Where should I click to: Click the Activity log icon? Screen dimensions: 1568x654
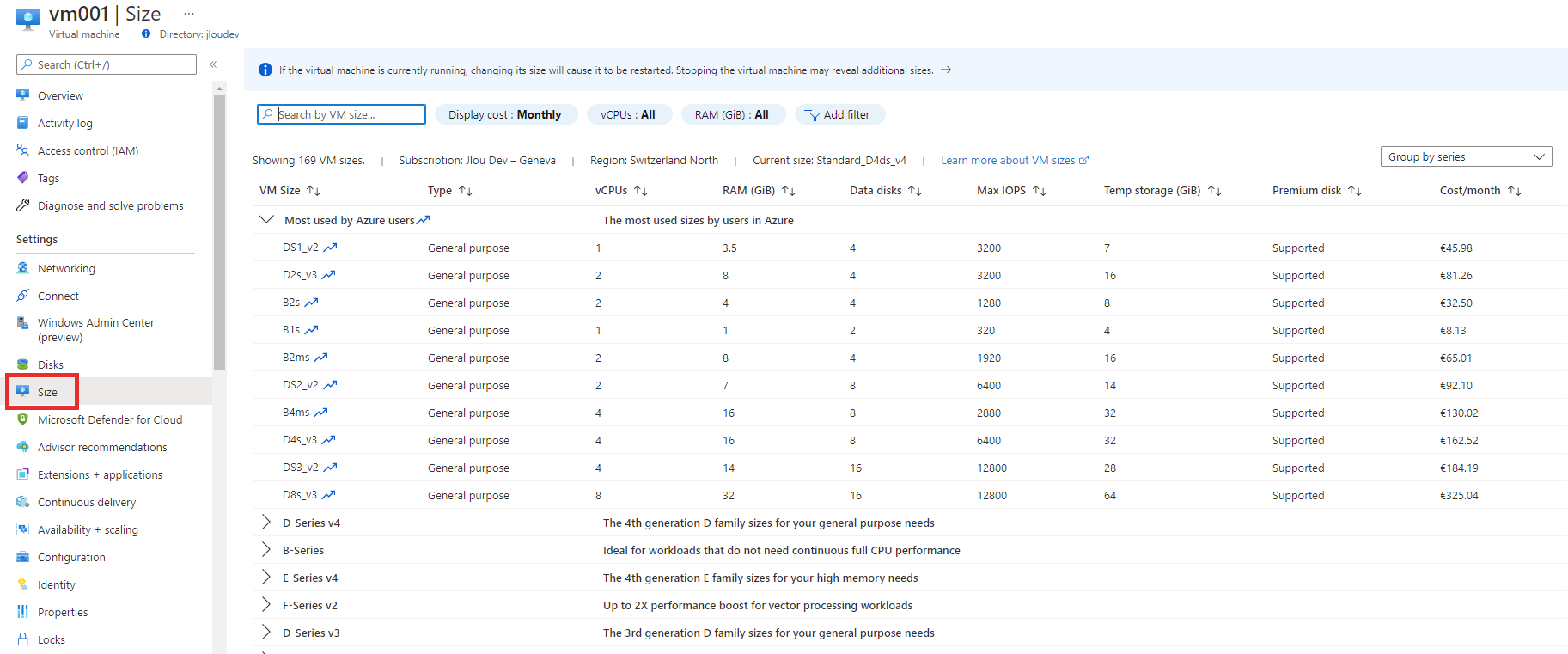point(23,123)
